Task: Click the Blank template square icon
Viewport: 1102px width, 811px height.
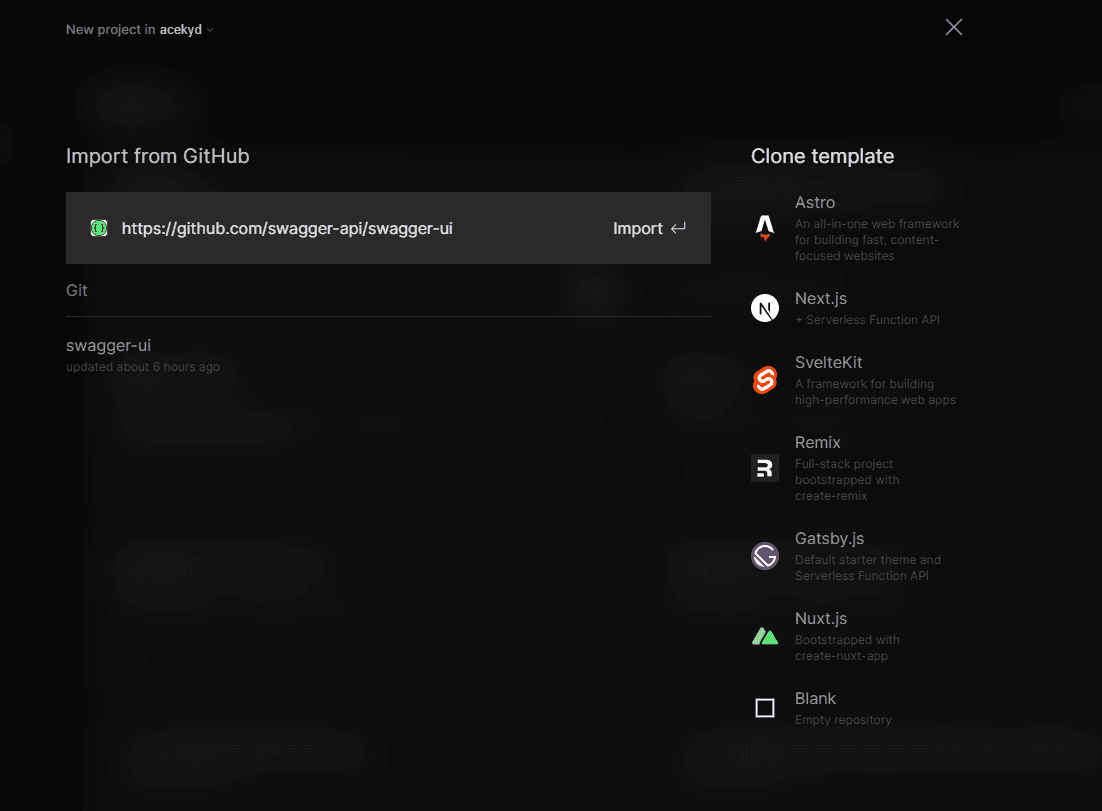Action: coord(765,708)
